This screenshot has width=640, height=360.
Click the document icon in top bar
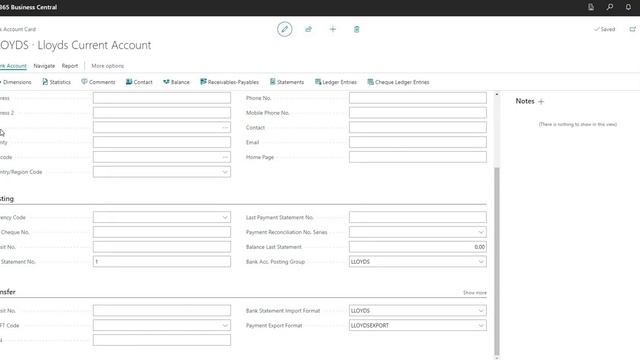[591, 7]
